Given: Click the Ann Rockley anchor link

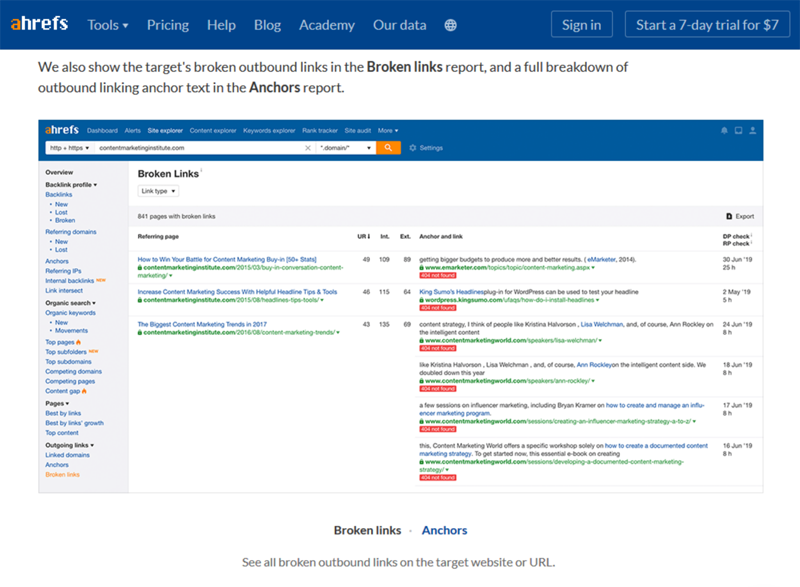Looking at the screenshot, I should [594, 365].
